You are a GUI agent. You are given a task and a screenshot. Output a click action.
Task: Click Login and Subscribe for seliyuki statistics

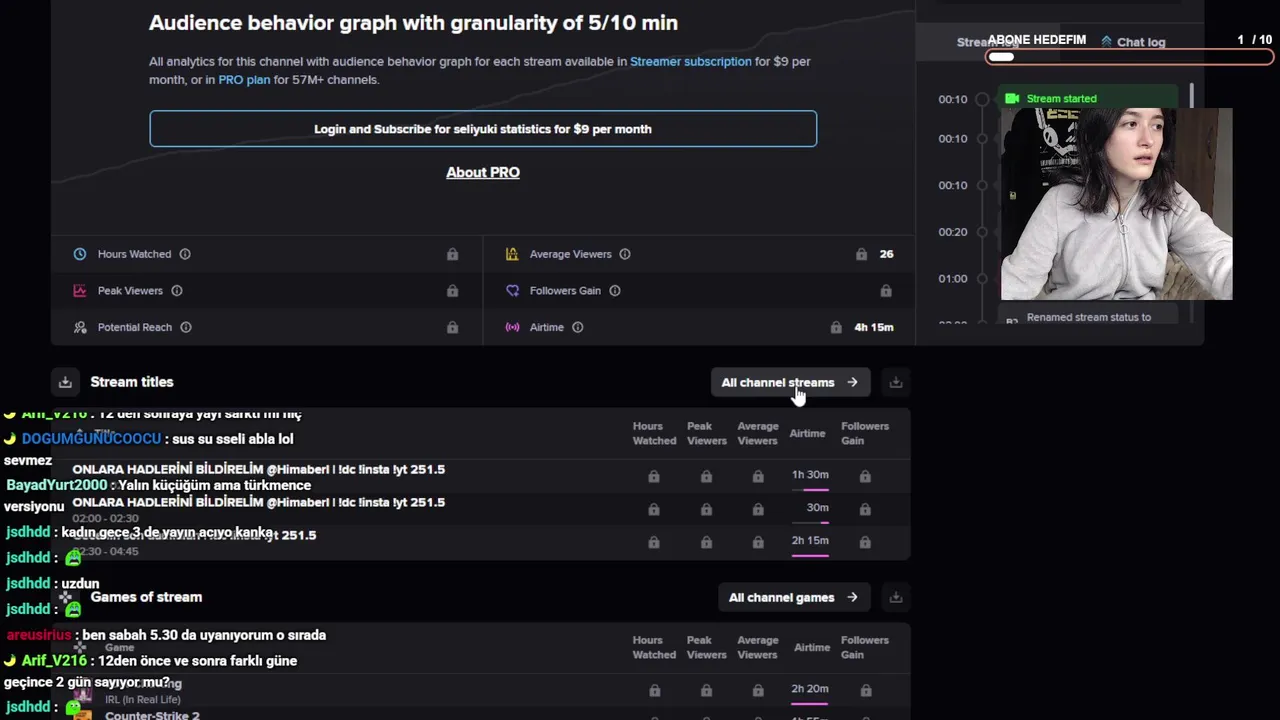pos(483,129)
